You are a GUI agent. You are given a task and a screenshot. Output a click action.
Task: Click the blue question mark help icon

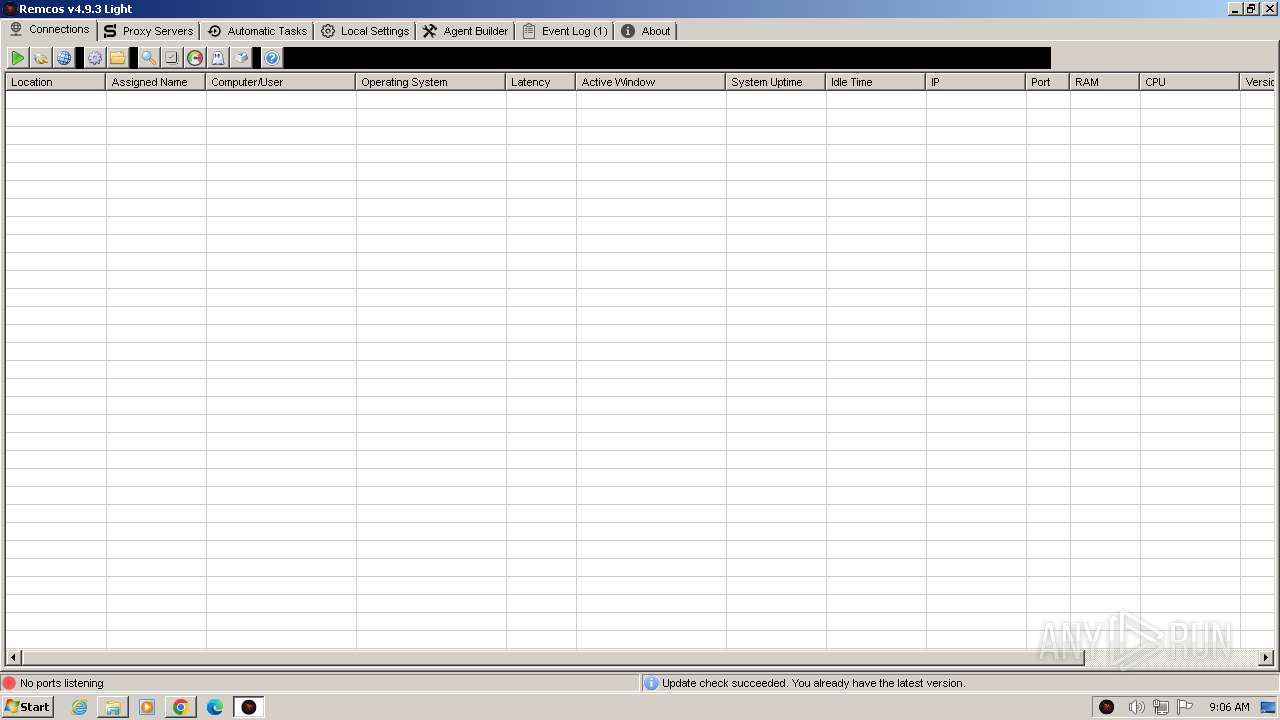[272, 58]
